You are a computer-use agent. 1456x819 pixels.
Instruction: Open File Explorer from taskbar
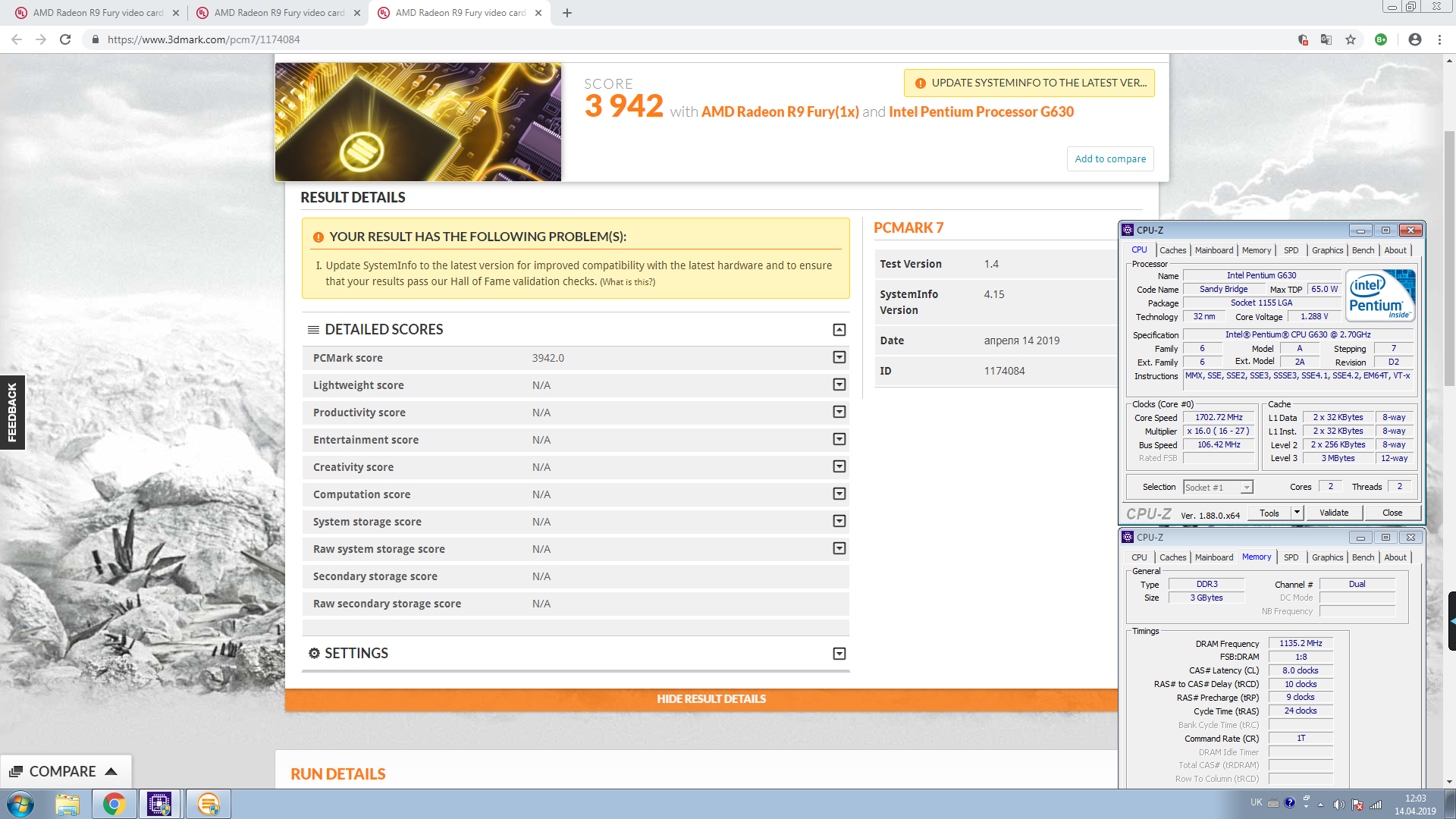(x=67, y=804)
